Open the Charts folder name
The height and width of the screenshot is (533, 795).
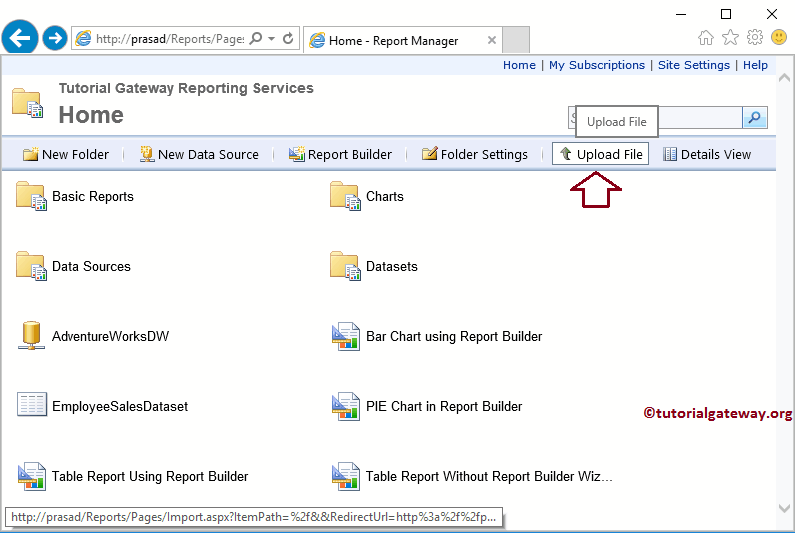385,196
